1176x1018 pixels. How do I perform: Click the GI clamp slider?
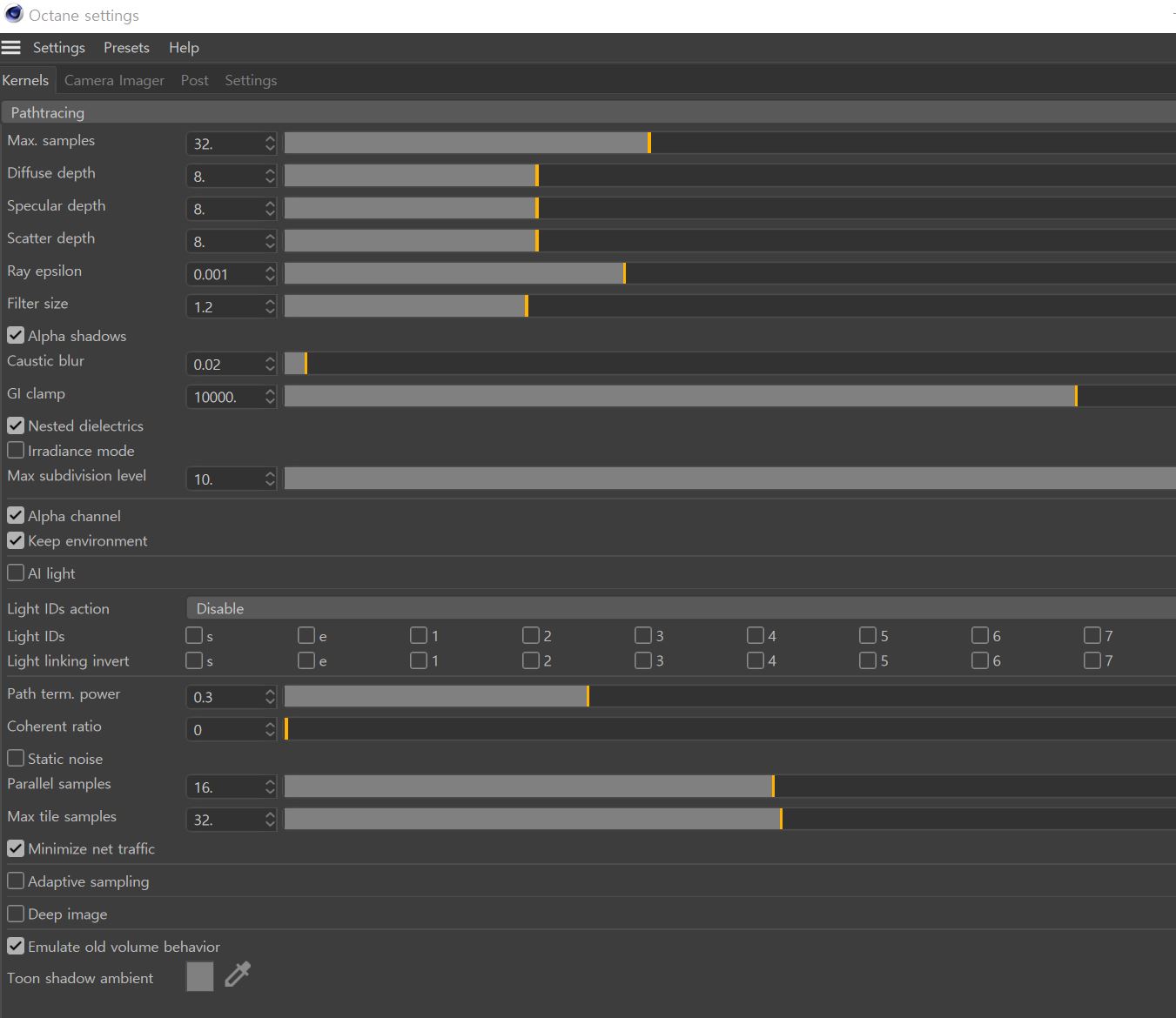[x=729, y=396]
